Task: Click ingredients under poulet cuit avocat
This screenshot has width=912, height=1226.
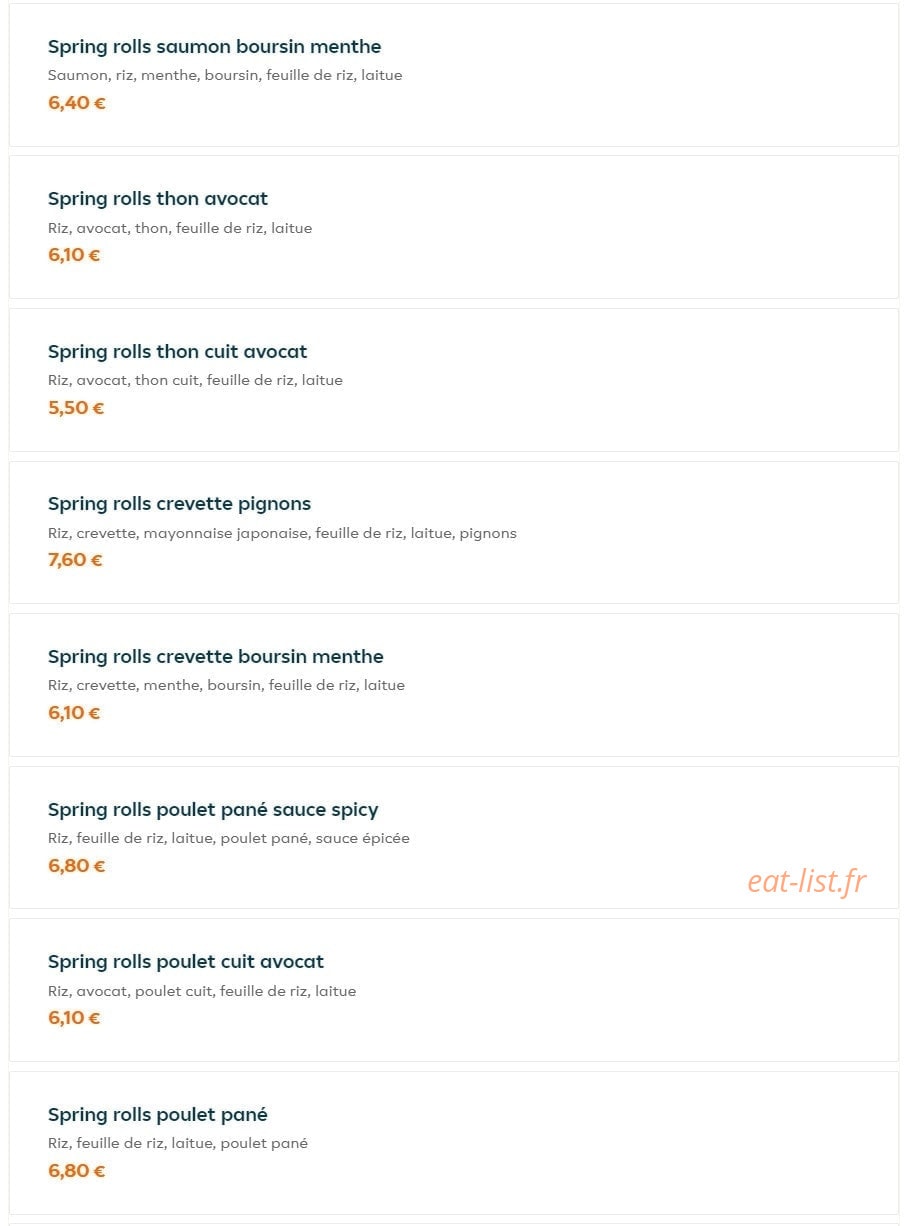Action: click(202, 991)
